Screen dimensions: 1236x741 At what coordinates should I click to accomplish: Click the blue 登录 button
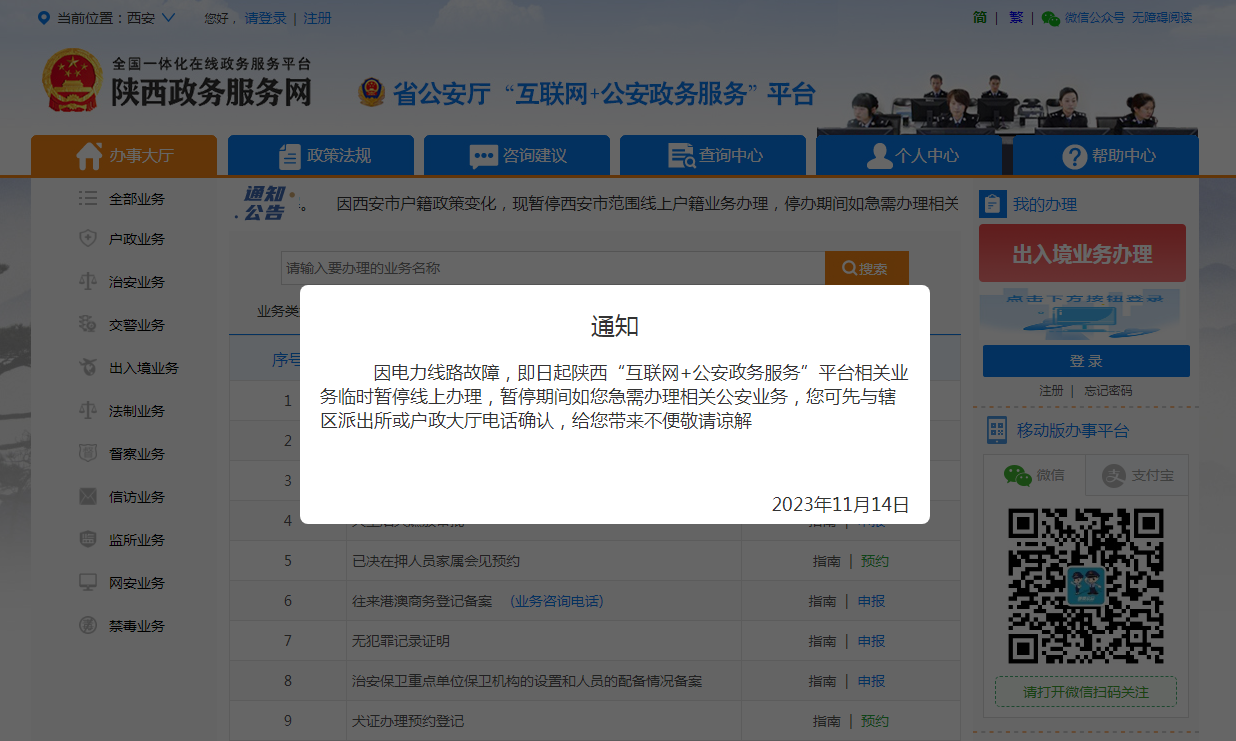(1086, 361)
